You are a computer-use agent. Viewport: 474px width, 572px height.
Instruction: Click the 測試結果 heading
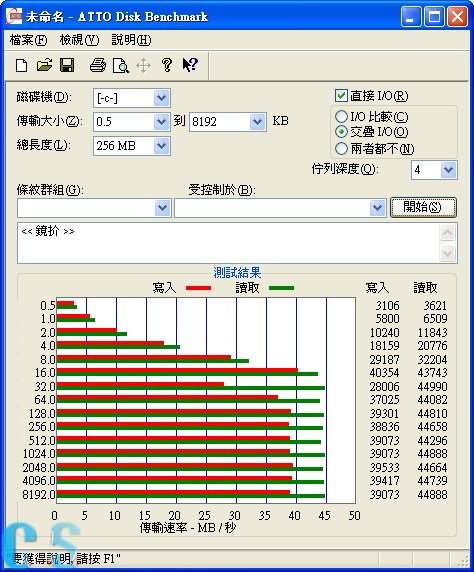[x=237, y=273]
